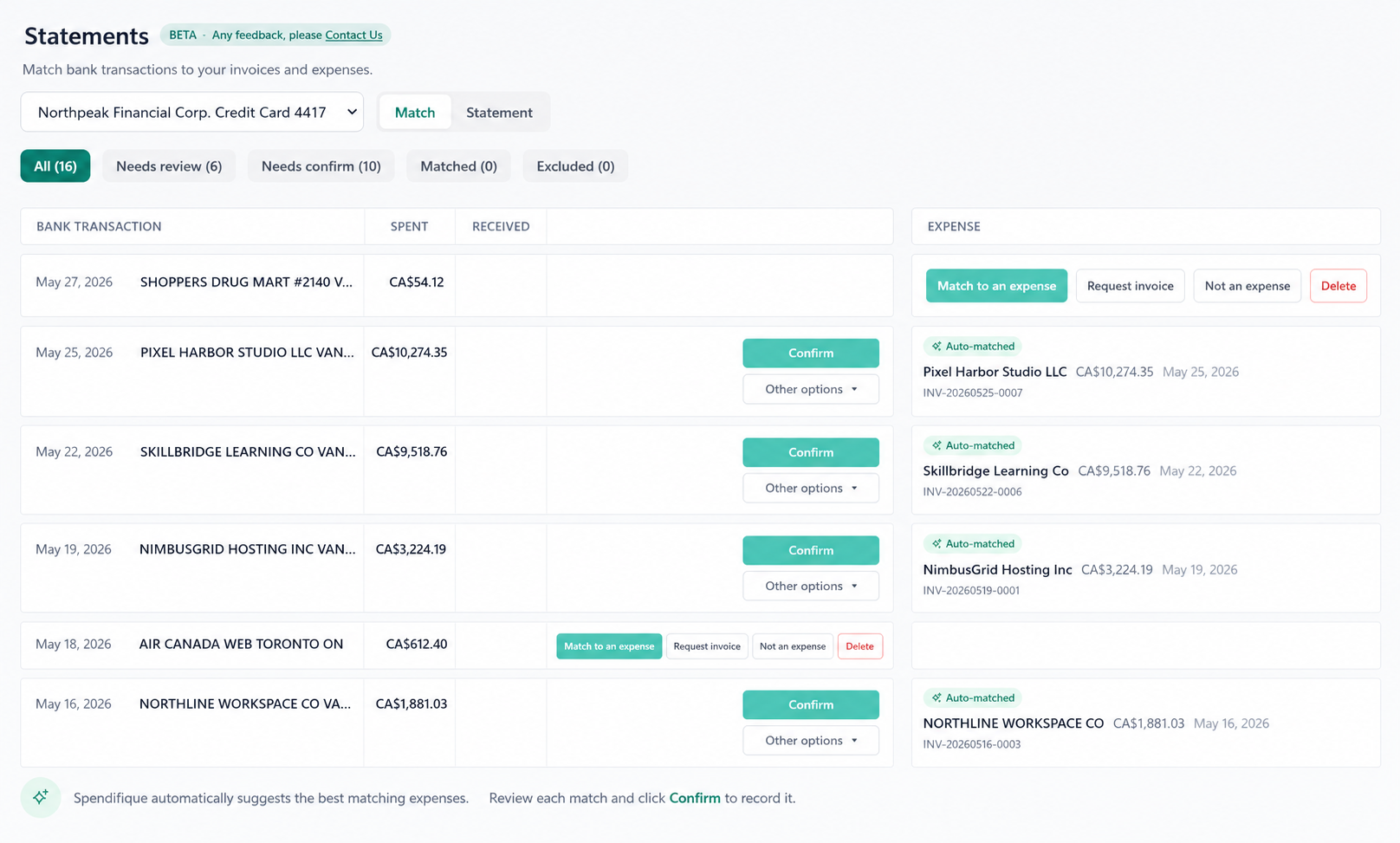Expand Other options for Skillbridge Learning row

[x=811, y=488]
